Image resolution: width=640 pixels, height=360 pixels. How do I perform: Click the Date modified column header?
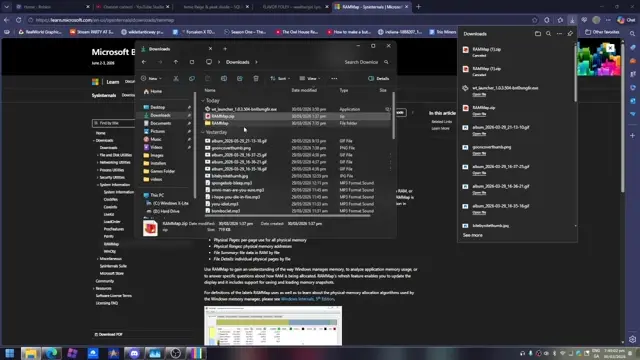304,90
